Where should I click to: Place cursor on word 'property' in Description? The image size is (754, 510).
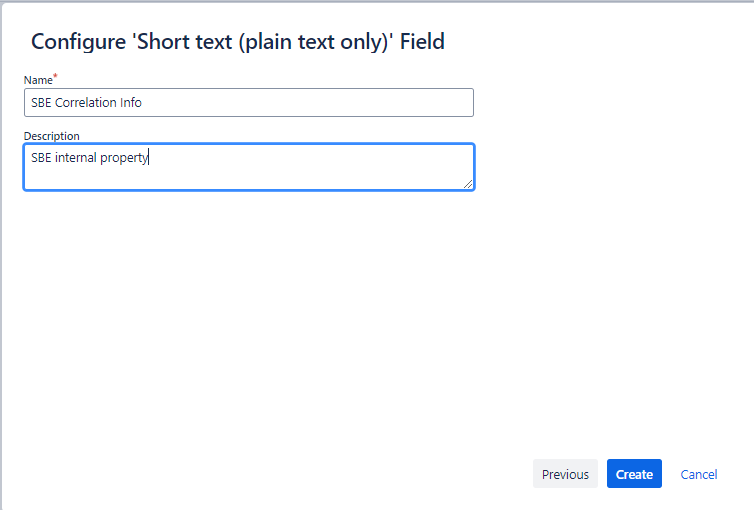(124, 158)
